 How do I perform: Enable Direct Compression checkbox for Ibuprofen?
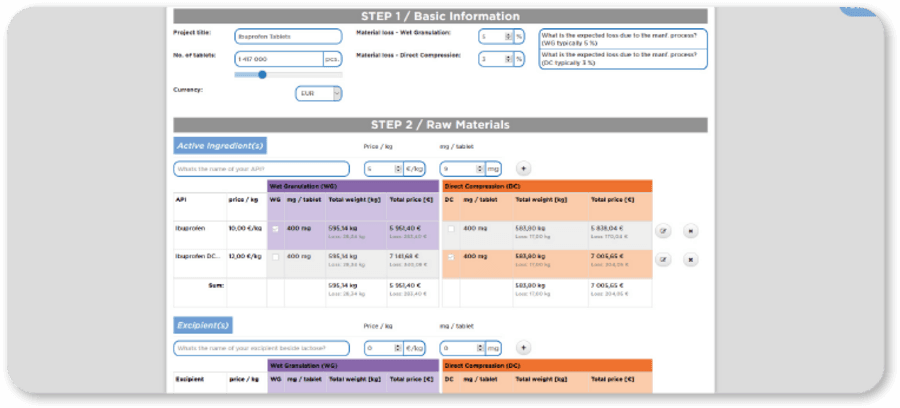pos(450,229)
